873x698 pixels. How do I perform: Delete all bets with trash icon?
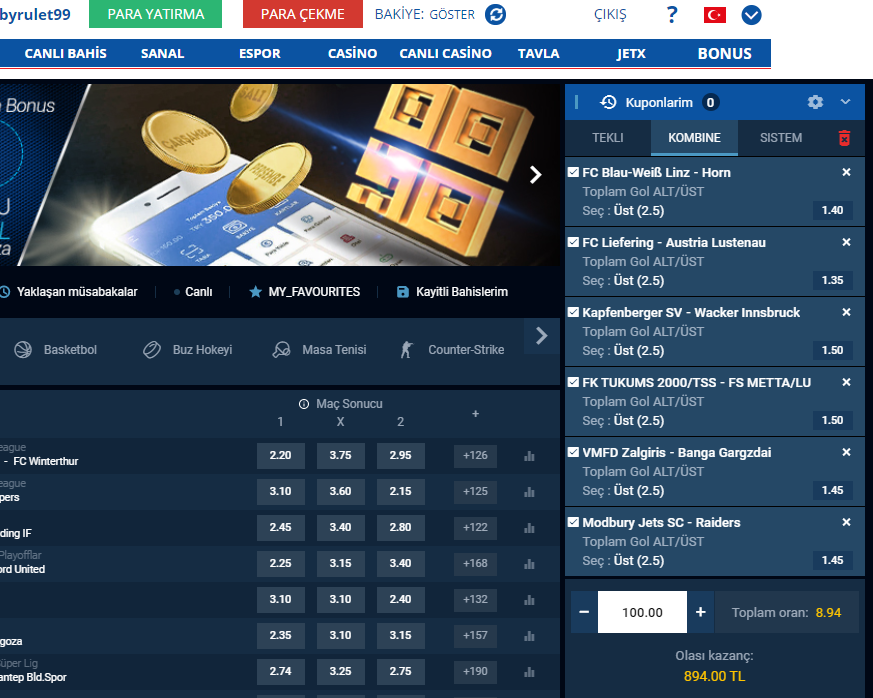tap(845, 138)
